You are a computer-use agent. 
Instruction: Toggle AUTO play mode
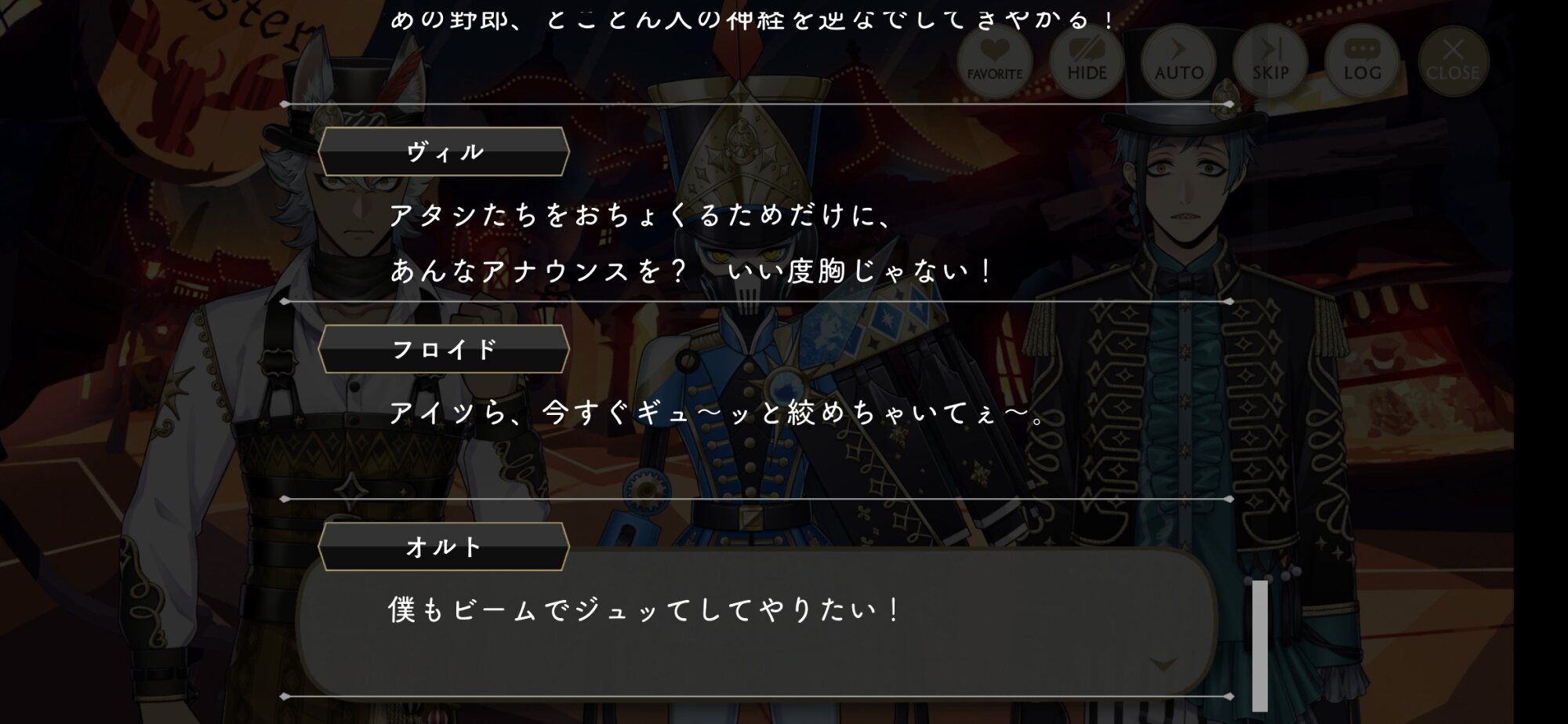1178,61
